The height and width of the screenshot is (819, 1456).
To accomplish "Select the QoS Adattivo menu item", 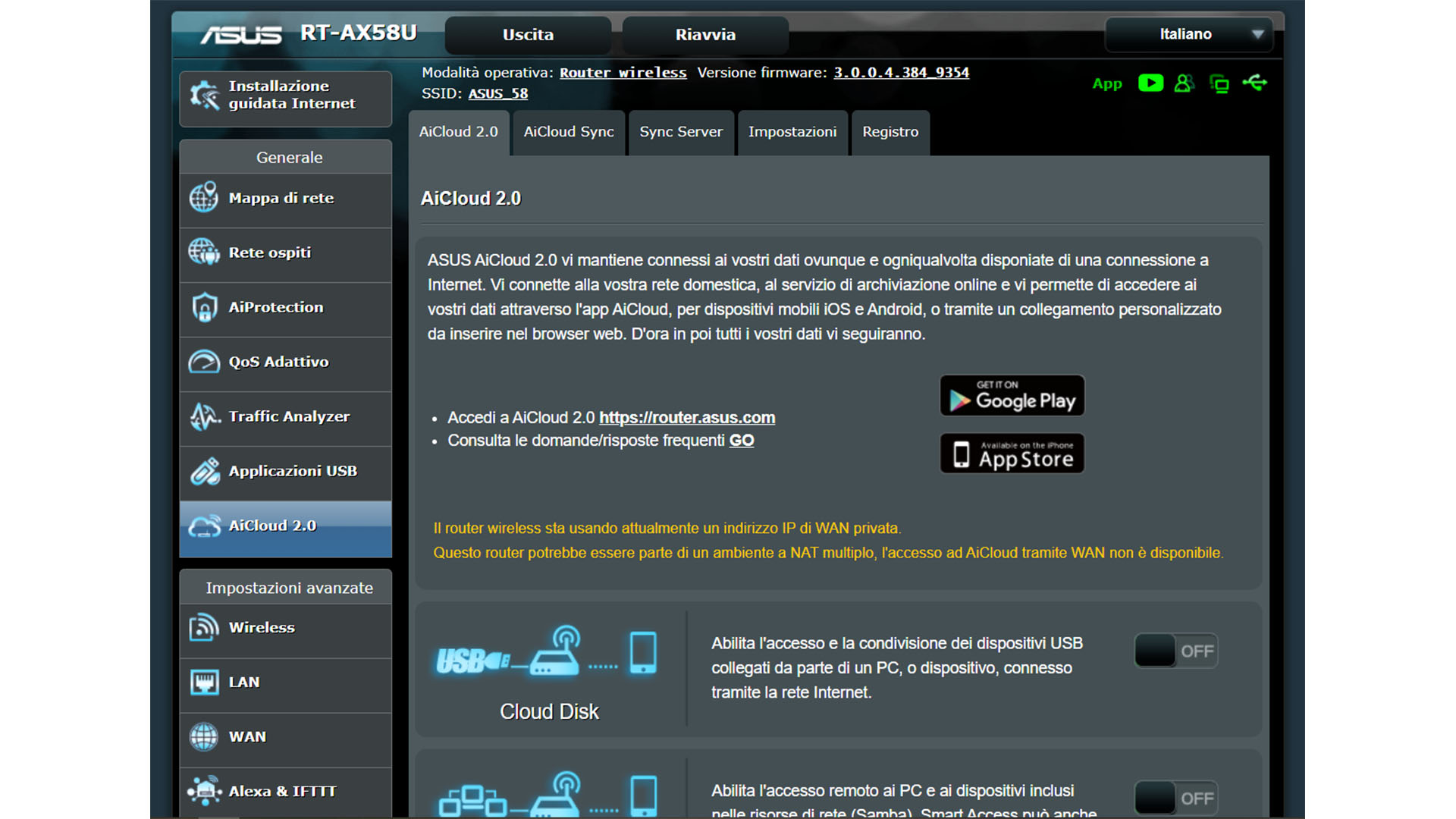I will [286, 362].
